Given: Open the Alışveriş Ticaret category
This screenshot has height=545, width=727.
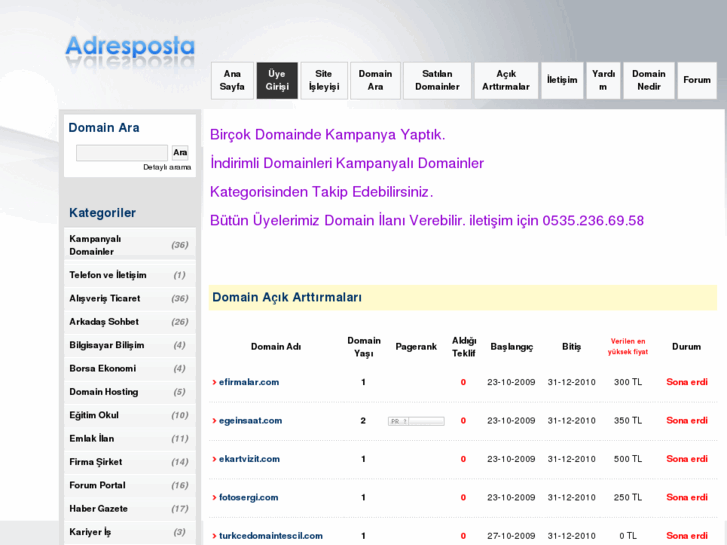Looking at the screenshot, I should point(105,298).
